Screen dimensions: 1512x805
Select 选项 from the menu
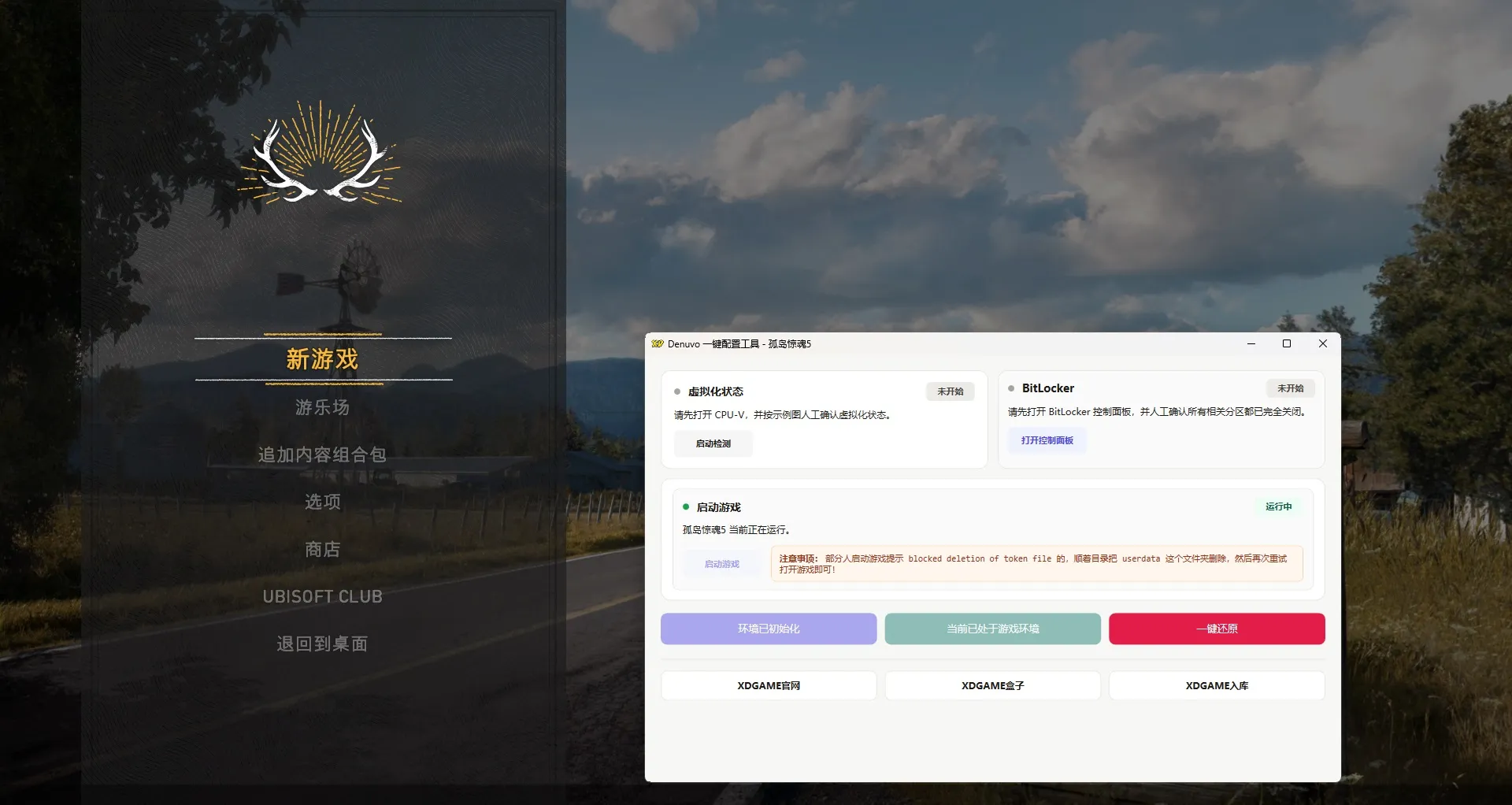tap(322, 502)
